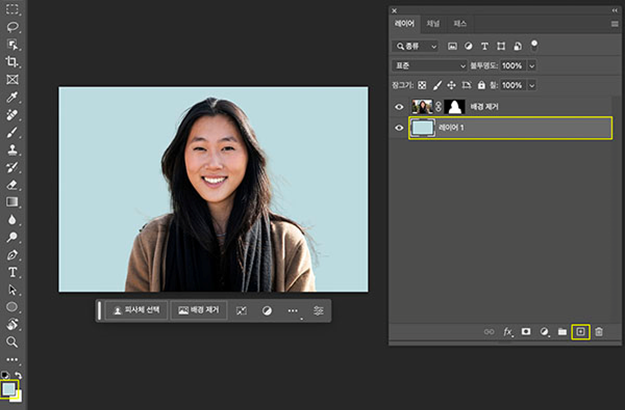
Task: Open the 표준 blend mode dropdown
Action: (x=429, y=65)
